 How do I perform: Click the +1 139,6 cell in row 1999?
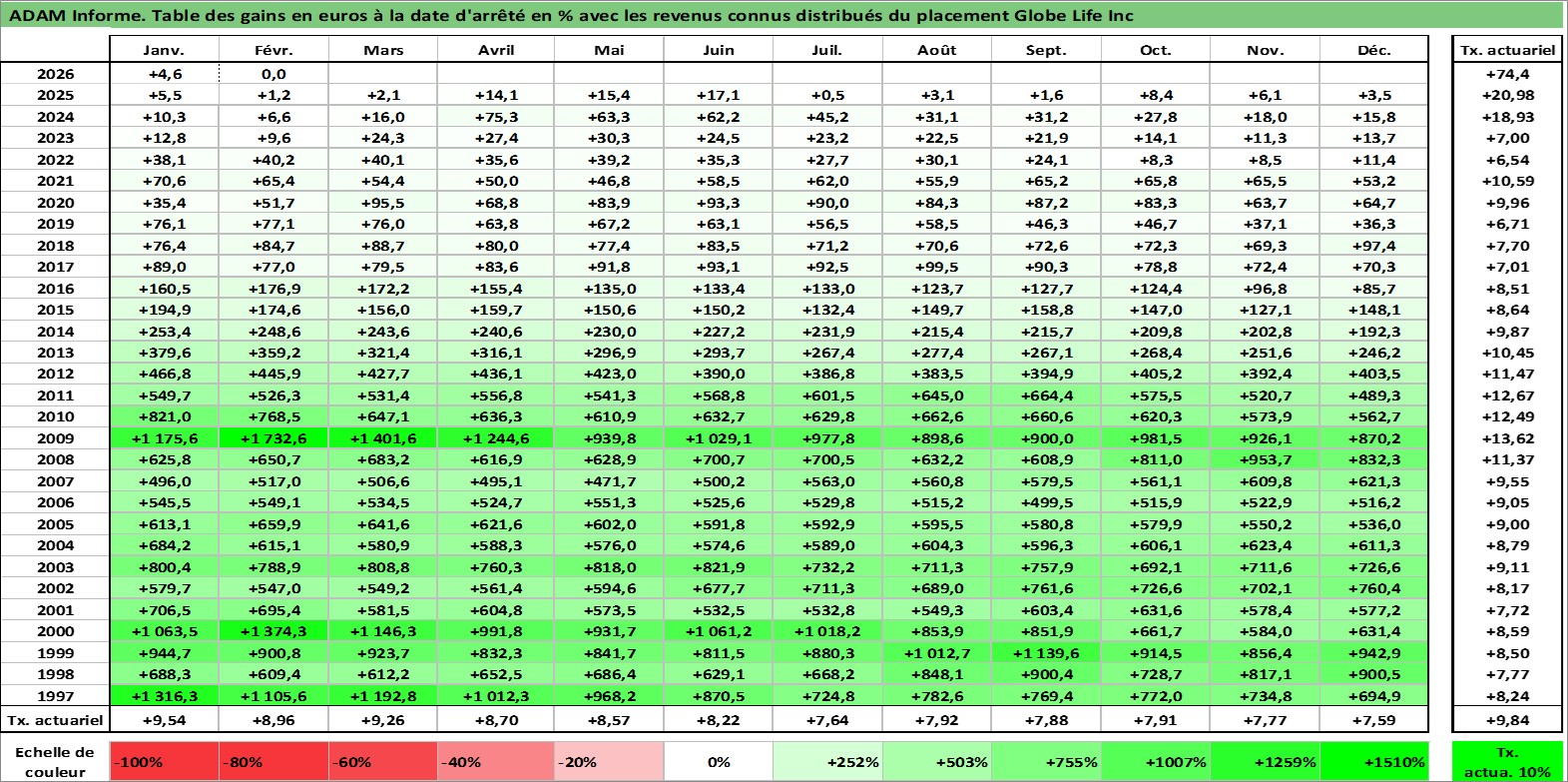1046,653
